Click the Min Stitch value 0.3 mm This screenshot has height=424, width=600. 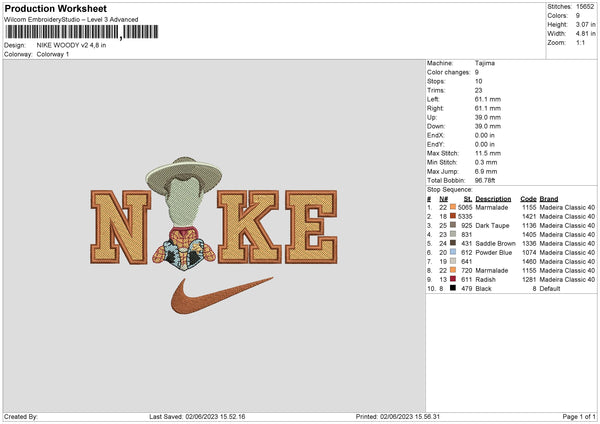click(x=486, y=162)
